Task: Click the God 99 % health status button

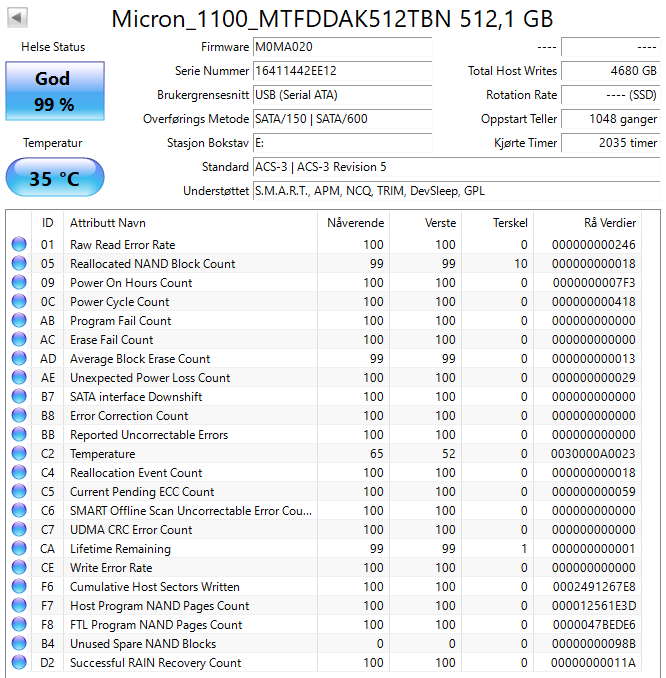Action: 54,91
